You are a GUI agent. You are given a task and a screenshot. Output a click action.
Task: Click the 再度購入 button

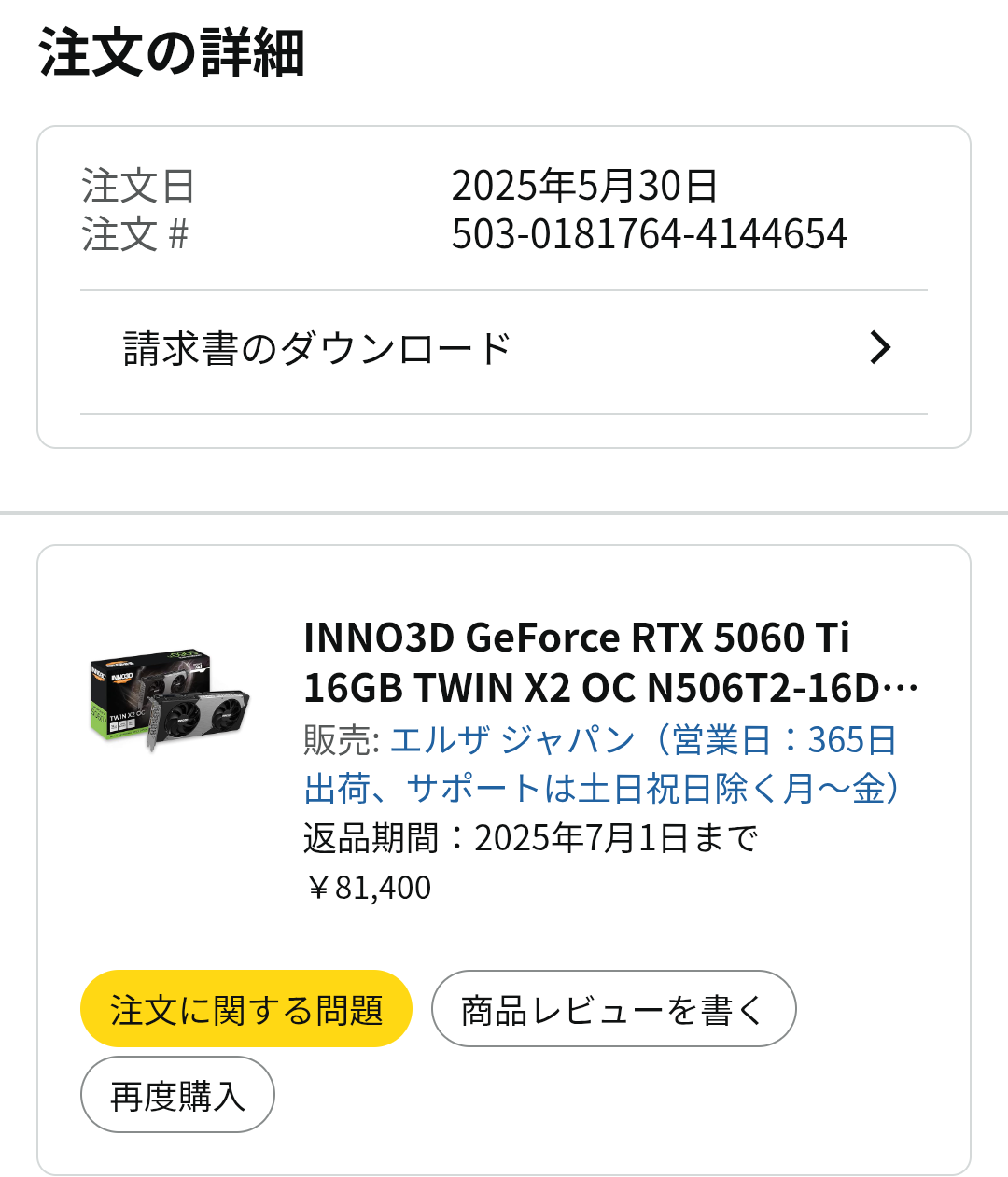pyautogui.click(x=177, y=1095)
